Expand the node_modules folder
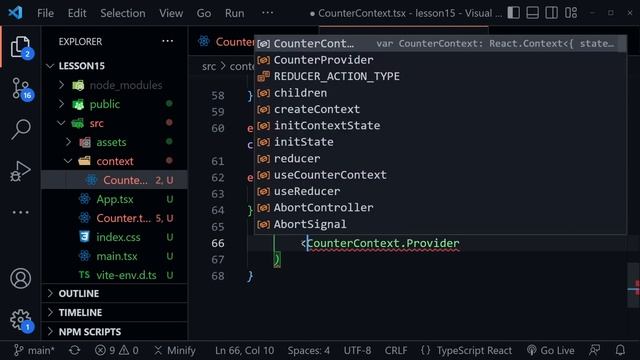This screenshot has width=640, height=360. point(114,85)
